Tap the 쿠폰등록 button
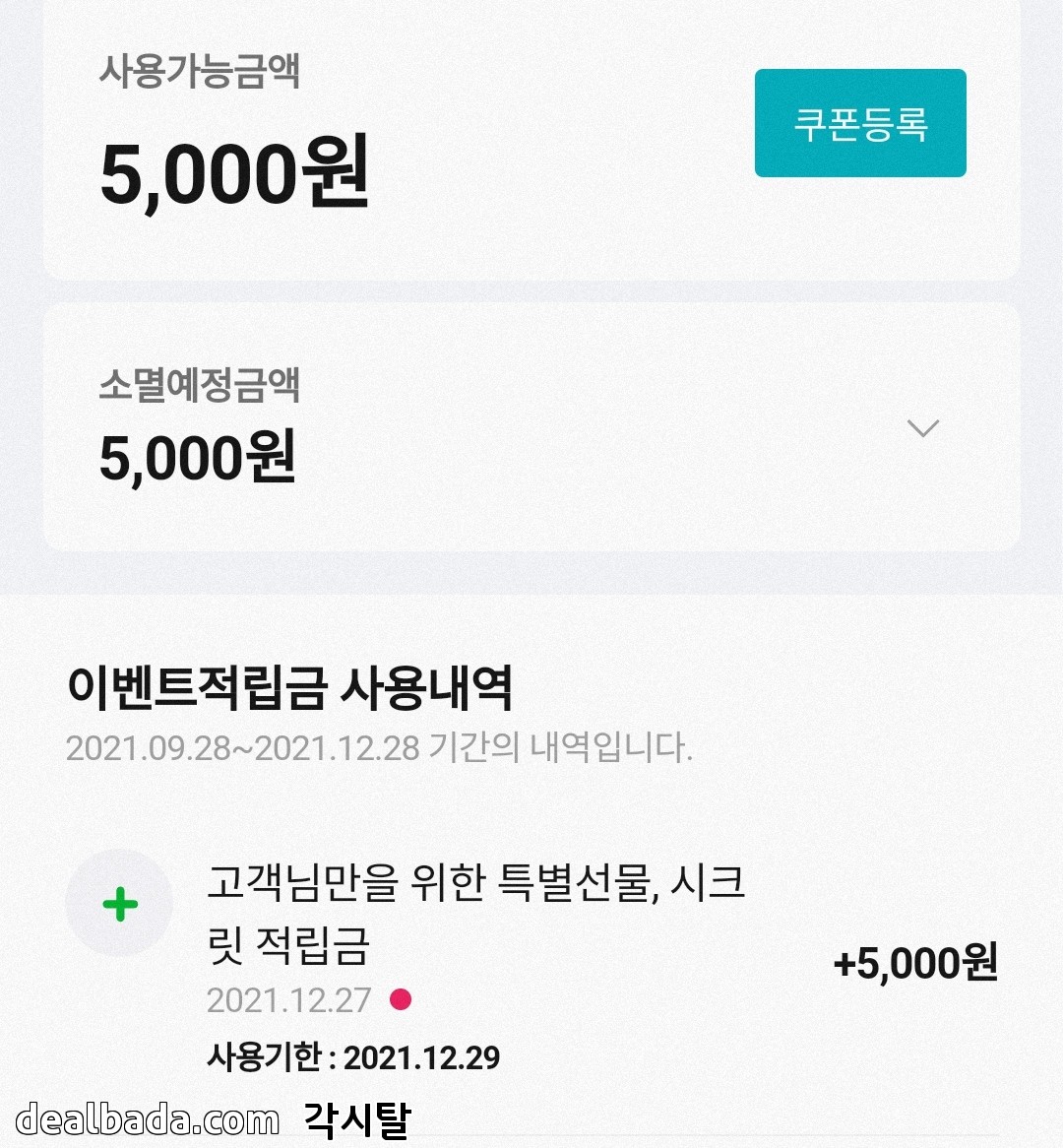 tap(860, 123)
